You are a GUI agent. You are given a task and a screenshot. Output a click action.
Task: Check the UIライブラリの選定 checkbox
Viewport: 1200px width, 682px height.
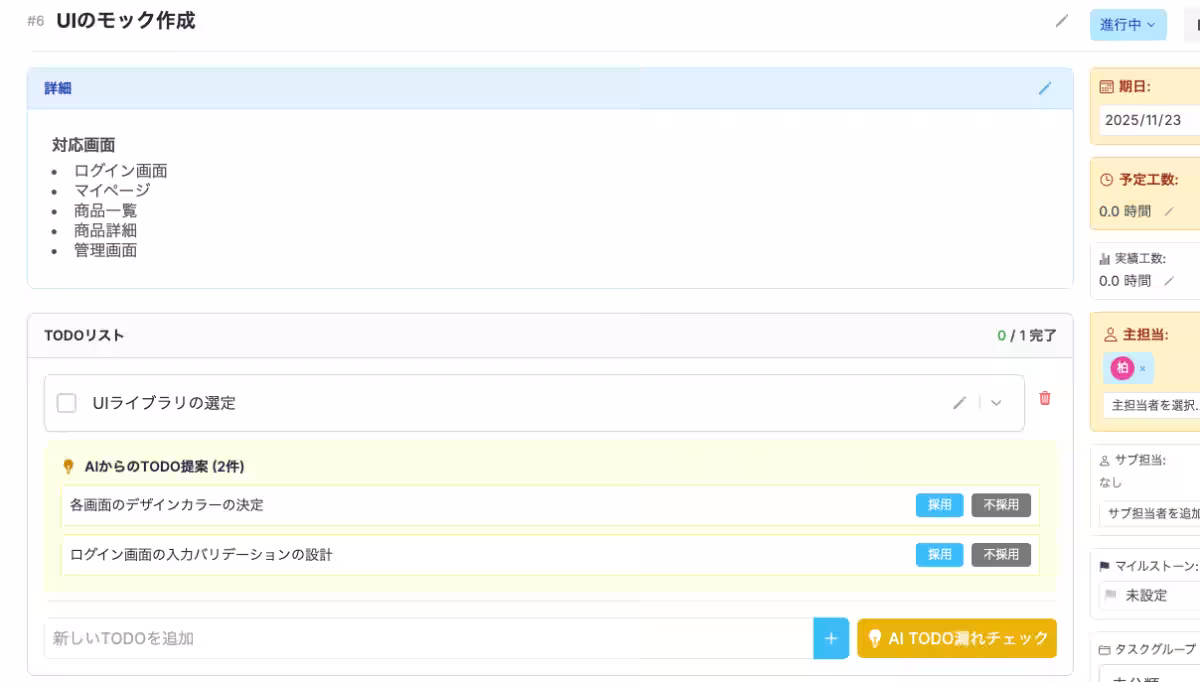(x=67, y=403)
